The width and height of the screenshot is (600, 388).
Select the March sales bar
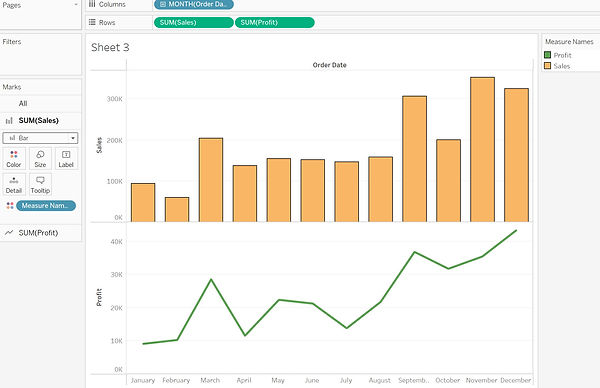[211, 180]
